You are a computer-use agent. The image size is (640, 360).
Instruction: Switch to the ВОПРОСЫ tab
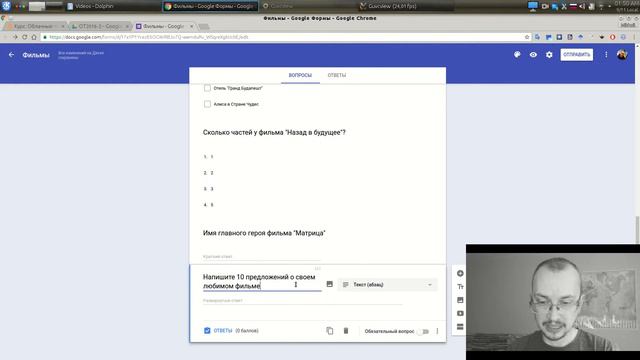coord(300,76)
